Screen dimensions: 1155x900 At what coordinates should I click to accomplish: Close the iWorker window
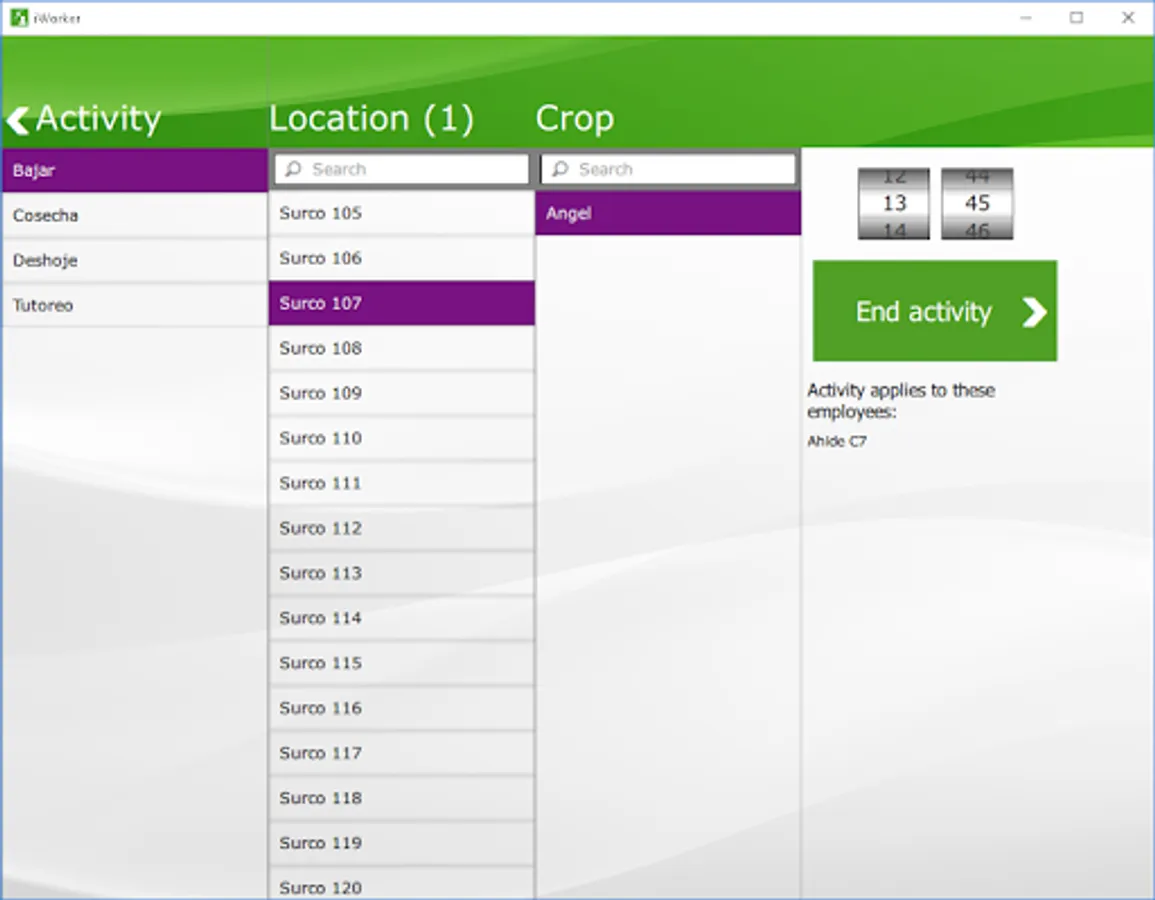pyautogui.click(x=1128, y=18)
